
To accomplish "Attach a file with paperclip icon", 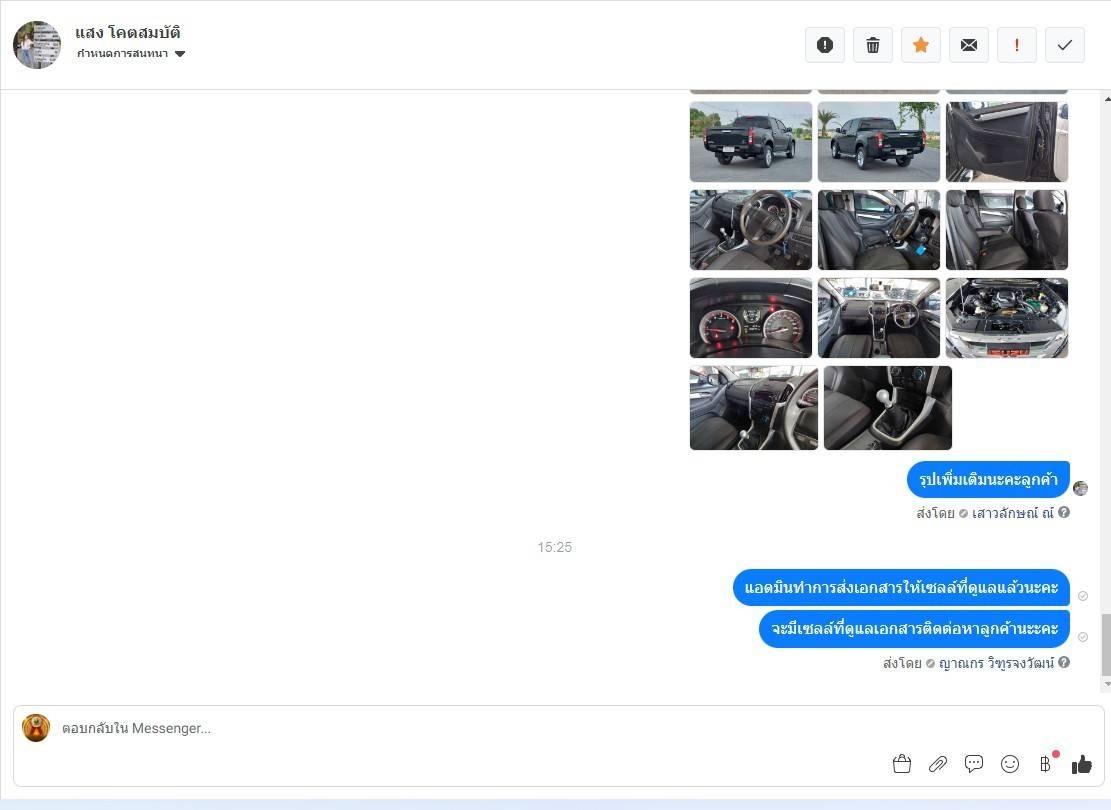I will pos(938,764).
